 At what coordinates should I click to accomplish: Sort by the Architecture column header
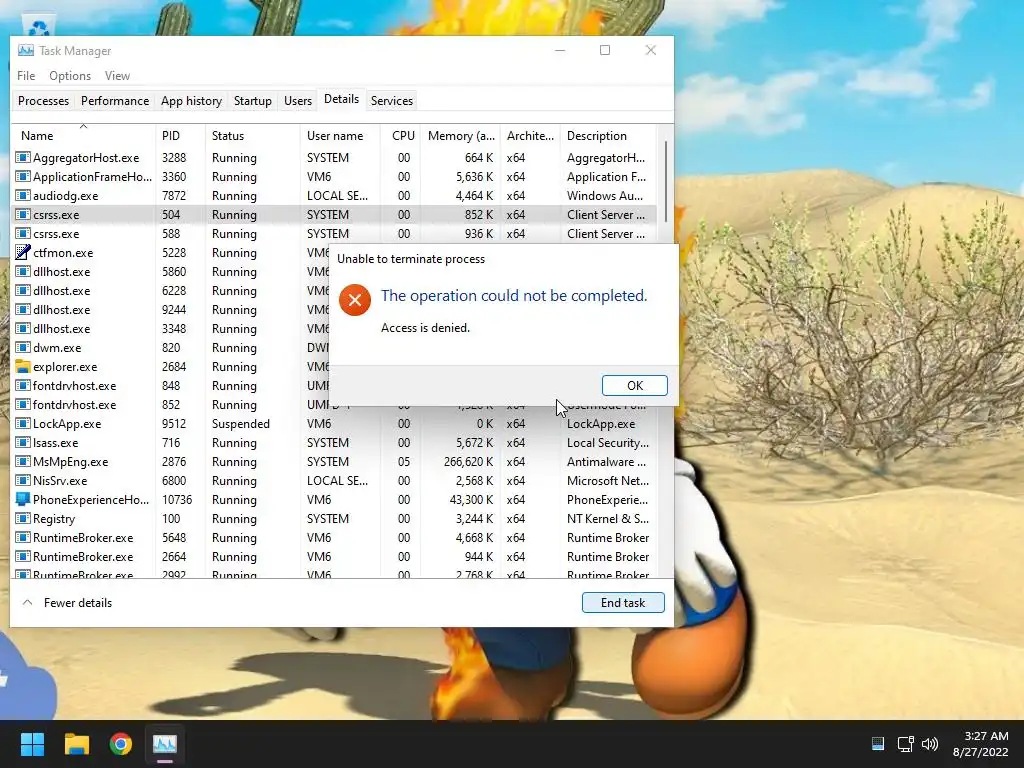coord(530,135)
